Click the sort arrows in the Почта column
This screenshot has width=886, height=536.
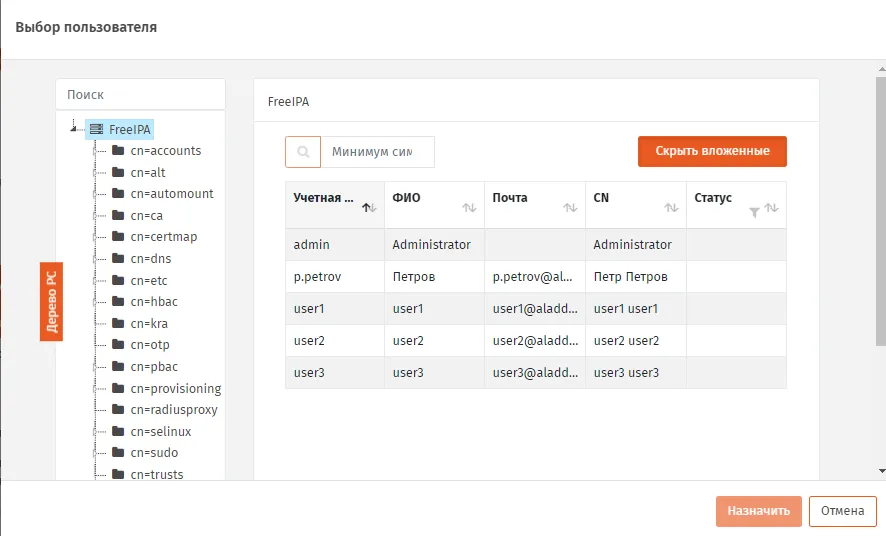(x=570, y=208)
